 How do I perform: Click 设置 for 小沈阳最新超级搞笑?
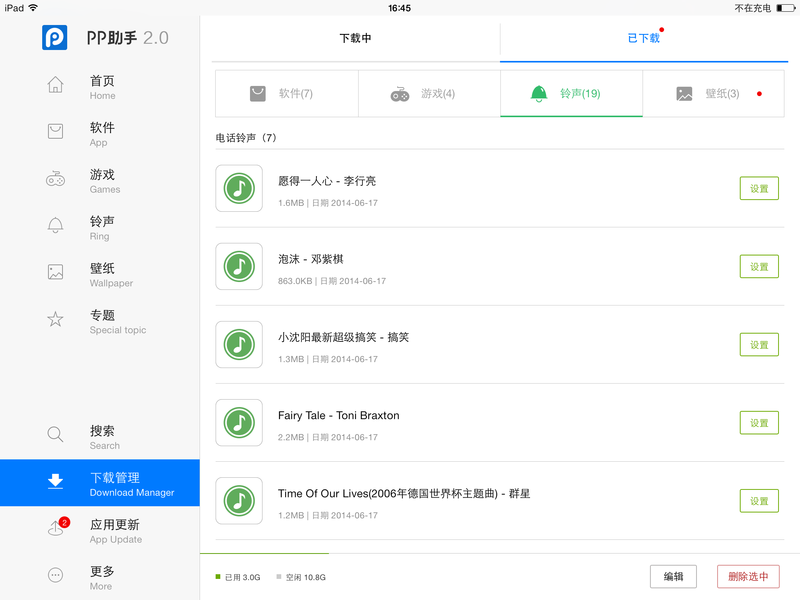pos(759,344)
